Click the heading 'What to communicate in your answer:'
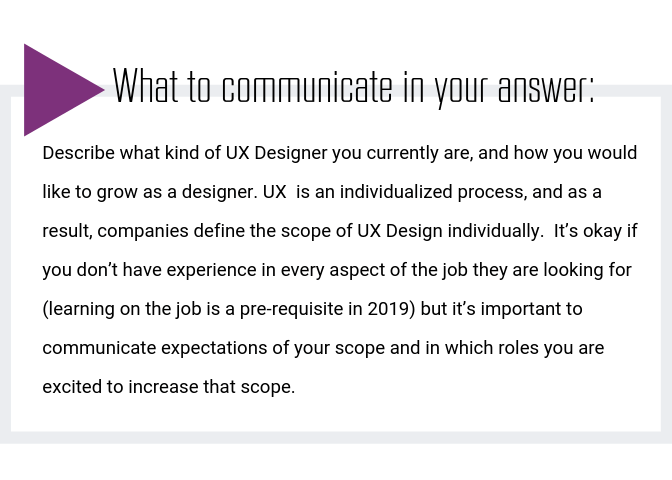This screenshot has width=672, height=480. tap(354, 87)
